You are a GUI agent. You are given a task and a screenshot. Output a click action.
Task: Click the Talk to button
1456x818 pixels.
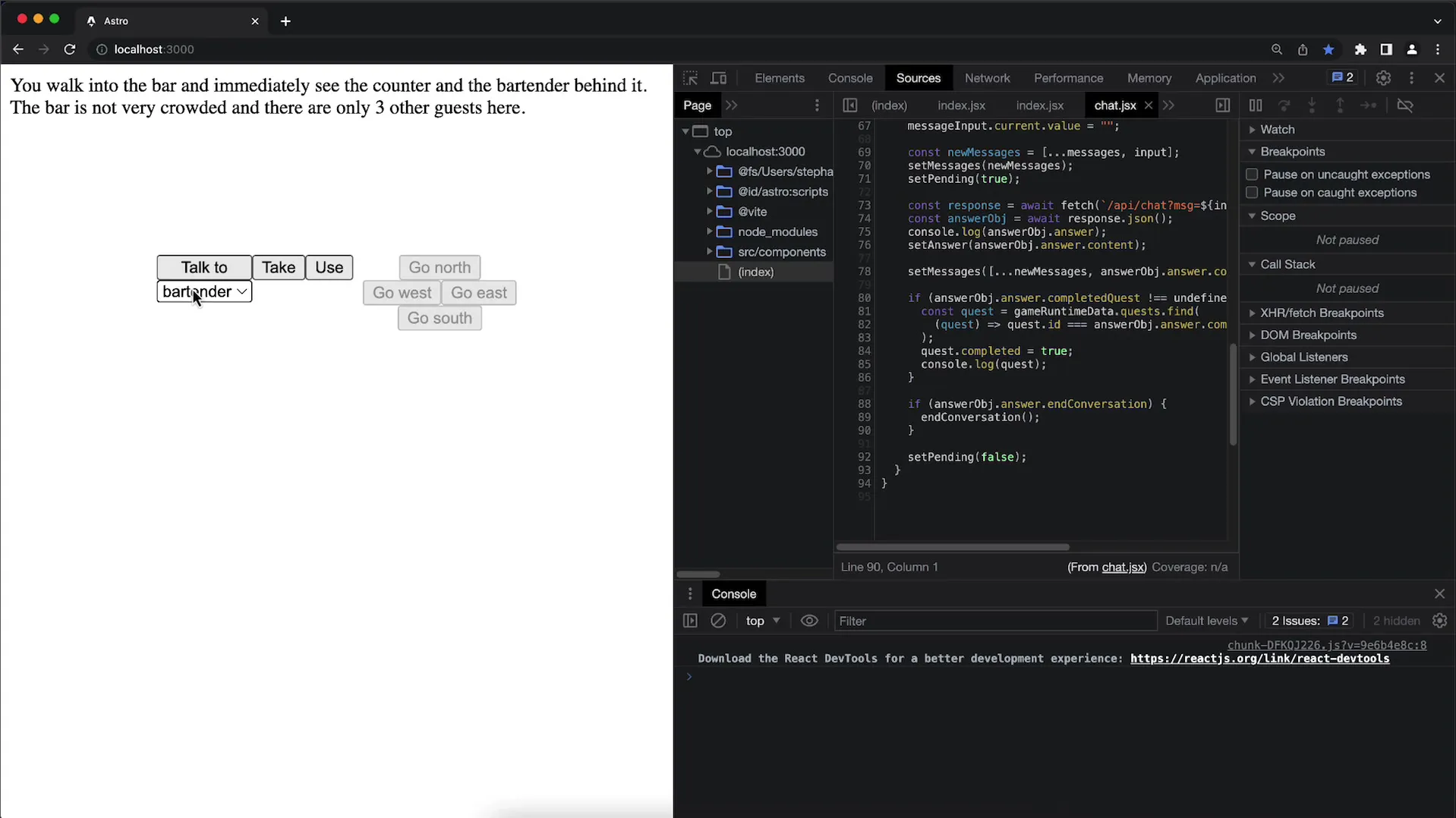point(204,267)
